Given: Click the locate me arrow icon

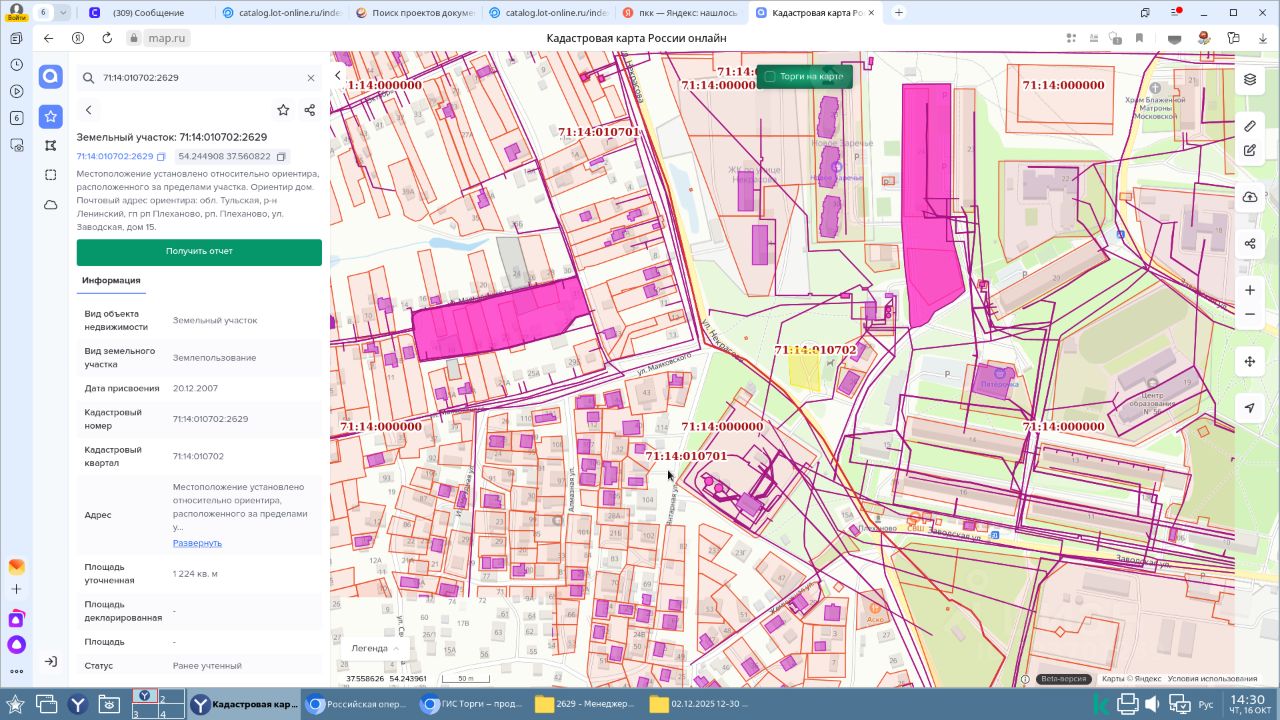Looking at the screenshot, I should [1249, 408].
